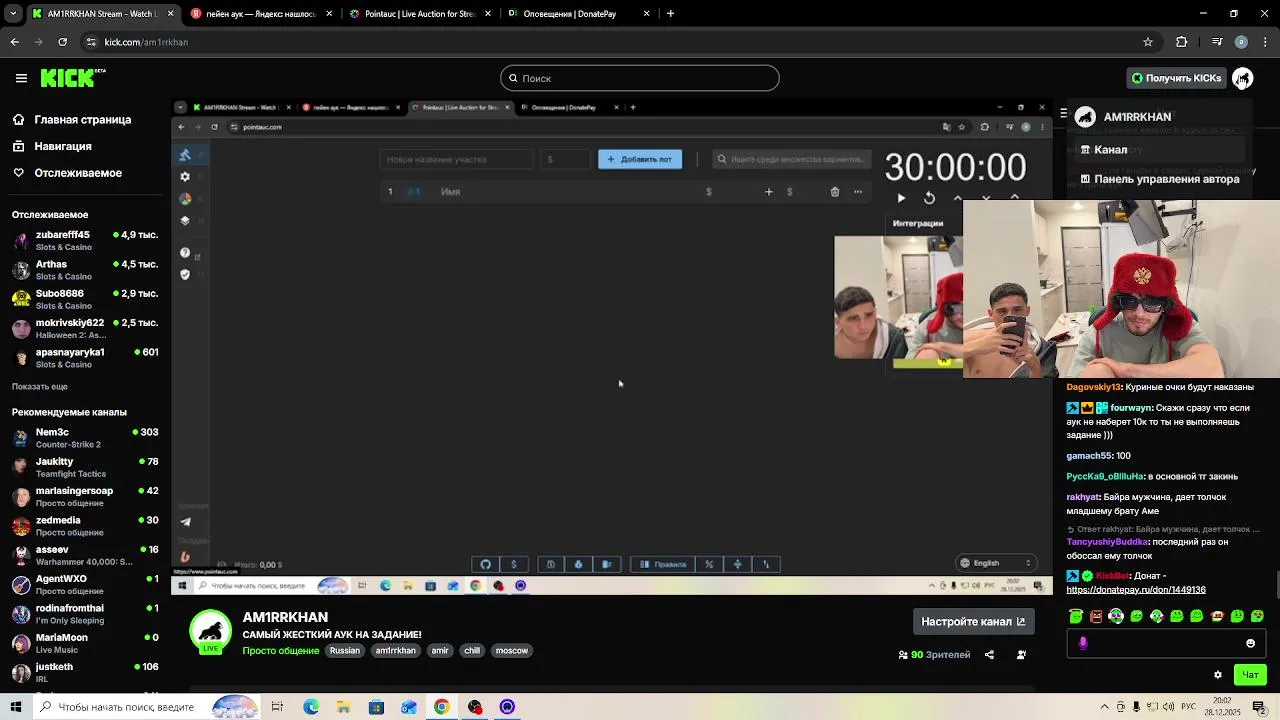
Task: Select AM1RRKHAN in the profile dropdown
Action: [1137, 117]
